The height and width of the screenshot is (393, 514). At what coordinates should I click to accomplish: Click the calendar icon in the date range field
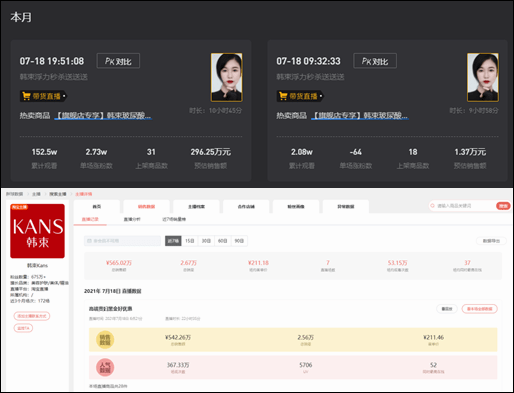click(x=89, y=241)
